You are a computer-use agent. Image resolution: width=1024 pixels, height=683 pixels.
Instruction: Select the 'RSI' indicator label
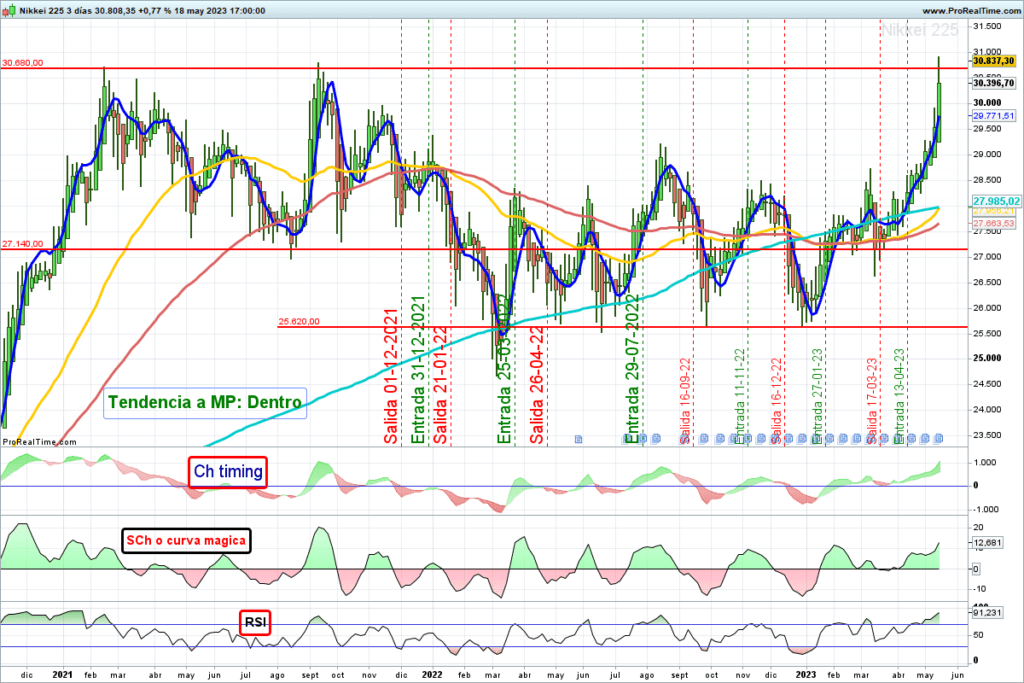pyautogui.click(x=255, y=622)
